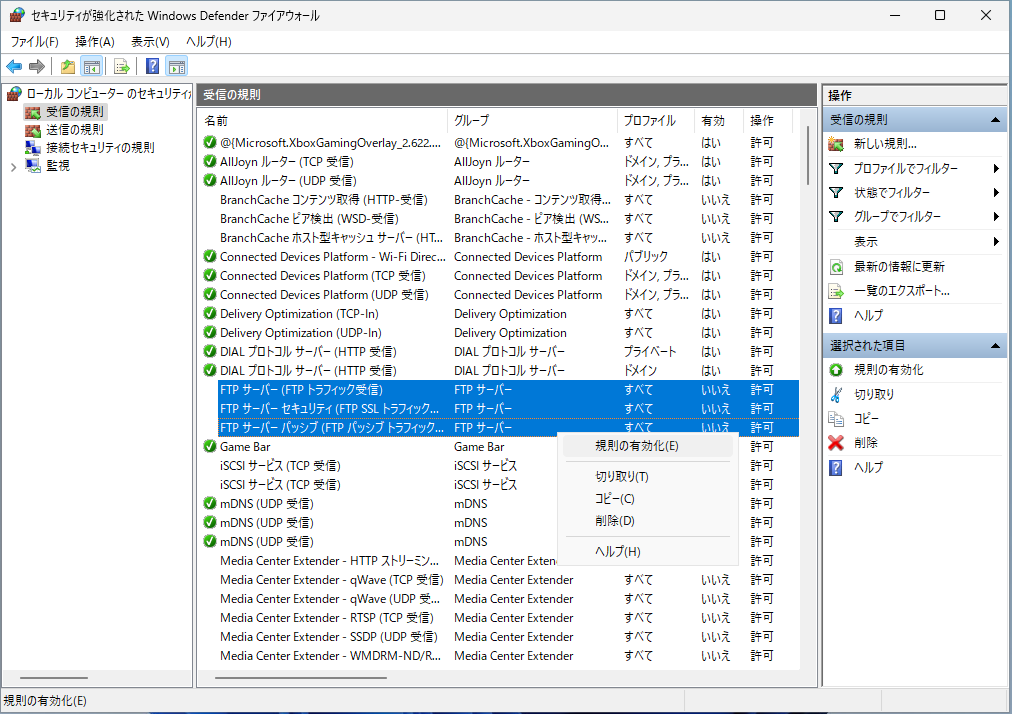
Task: Select BranchCache ピア検出 (WSD-受信) rule
Action: 500,218
